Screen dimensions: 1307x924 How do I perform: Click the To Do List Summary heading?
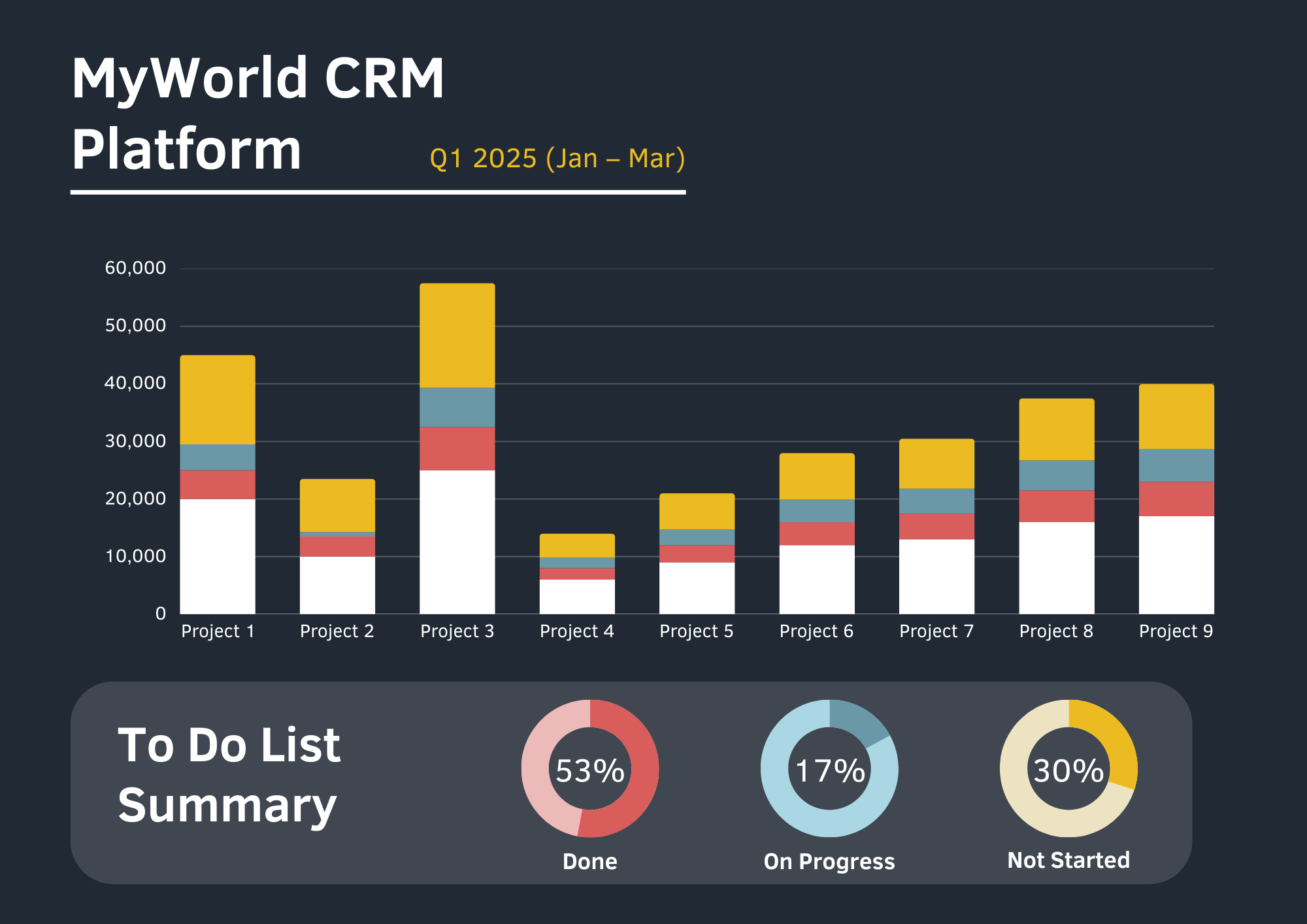(x=229, y=775)
